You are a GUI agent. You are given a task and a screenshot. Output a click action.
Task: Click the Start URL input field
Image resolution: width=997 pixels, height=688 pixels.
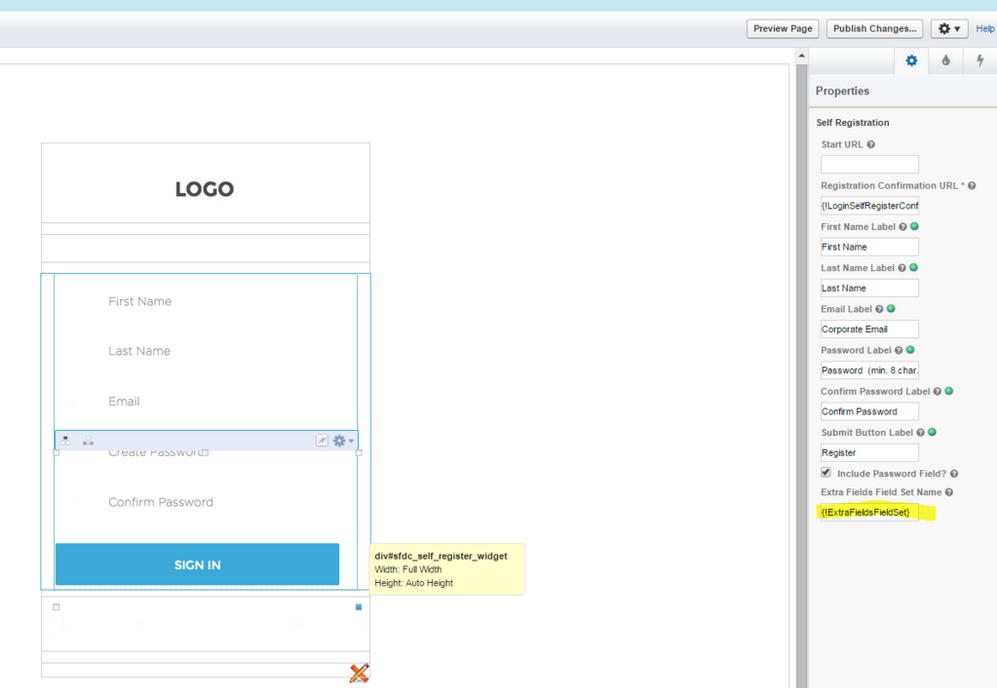(x=869, y=164)
